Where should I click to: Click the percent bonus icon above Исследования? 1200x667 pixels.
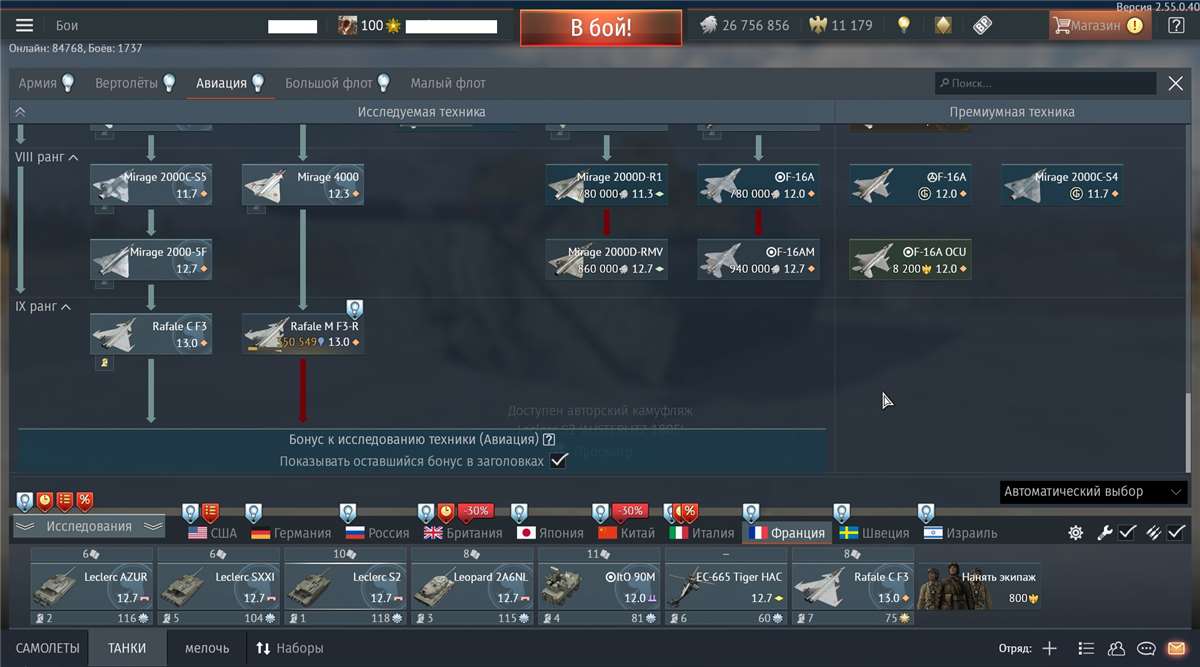85,500
